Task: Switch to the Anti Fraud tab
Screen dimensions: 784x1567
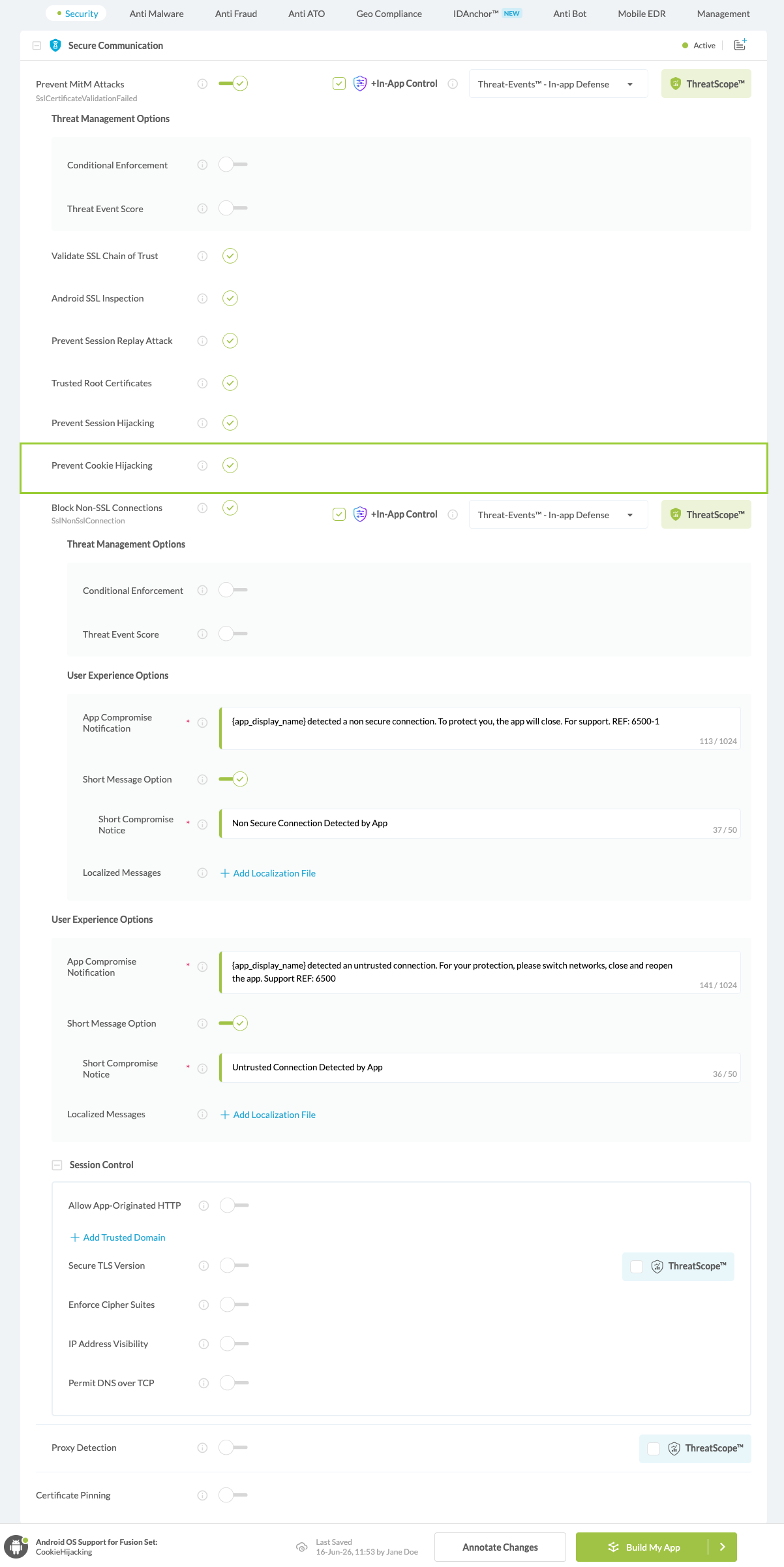Action: tap(236, 14)
